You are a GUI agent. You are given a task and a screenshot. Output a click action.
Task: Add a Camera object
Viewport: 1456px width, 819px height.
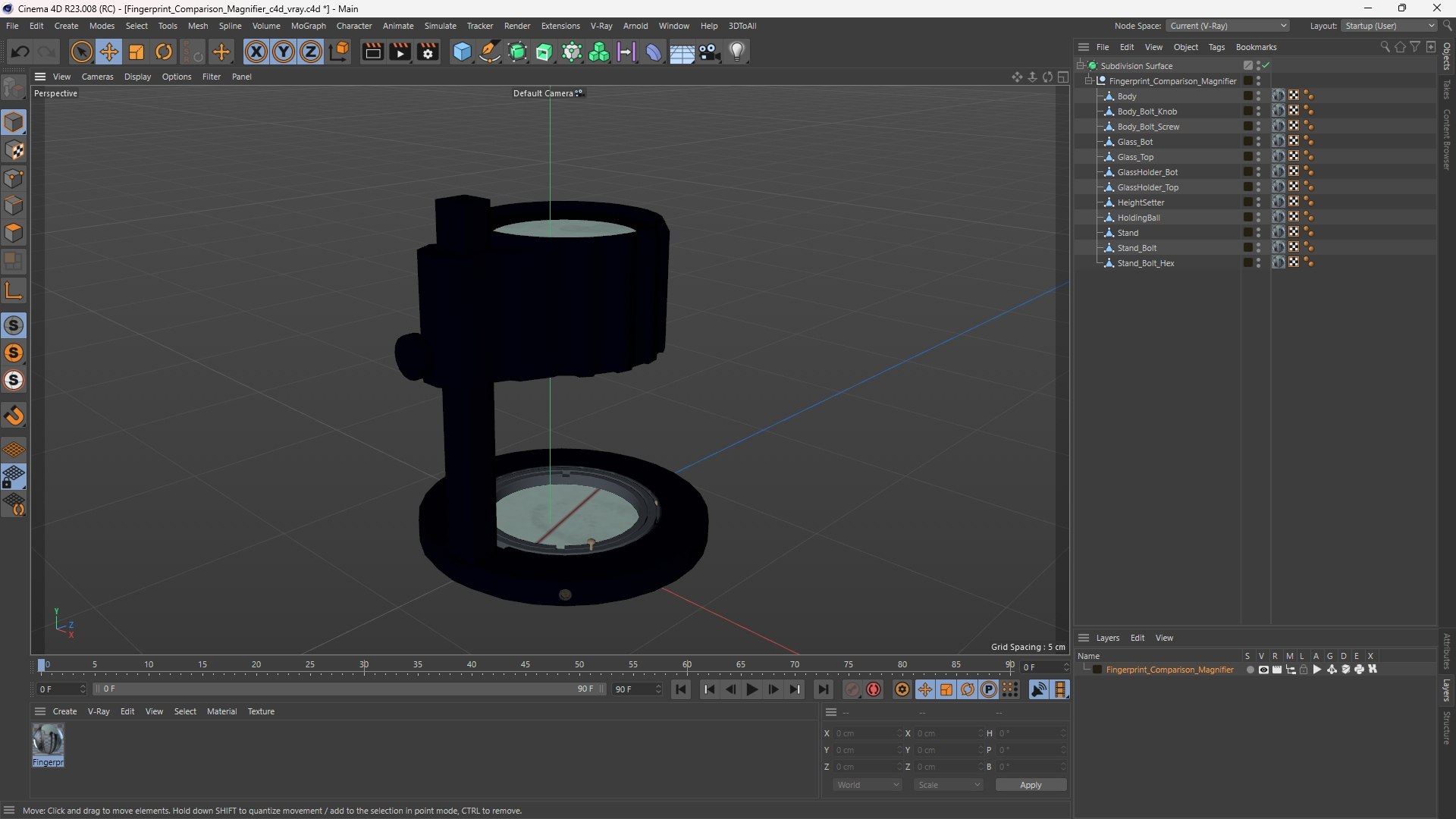tap(710, 52)
